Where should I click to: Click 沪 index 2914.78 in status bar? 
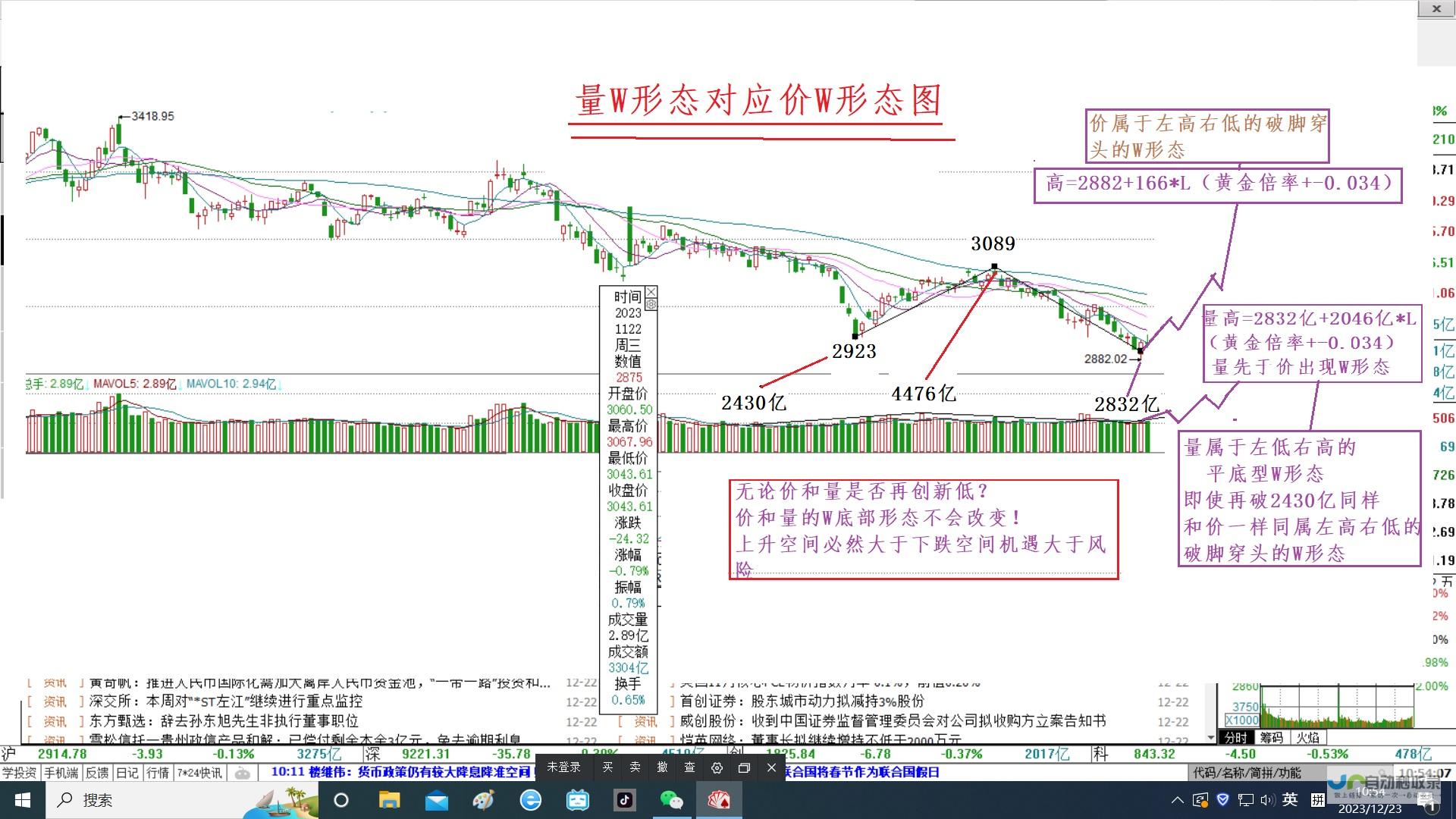pos(62,754)
